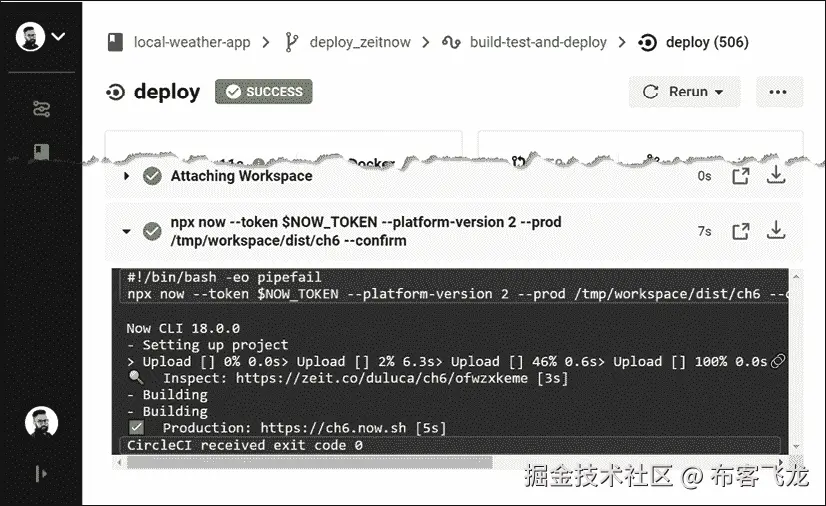Click 'Now CLI 18.0.0' log line
The width and height of the screenshot is (826, 506).
[x=183, y=329]
